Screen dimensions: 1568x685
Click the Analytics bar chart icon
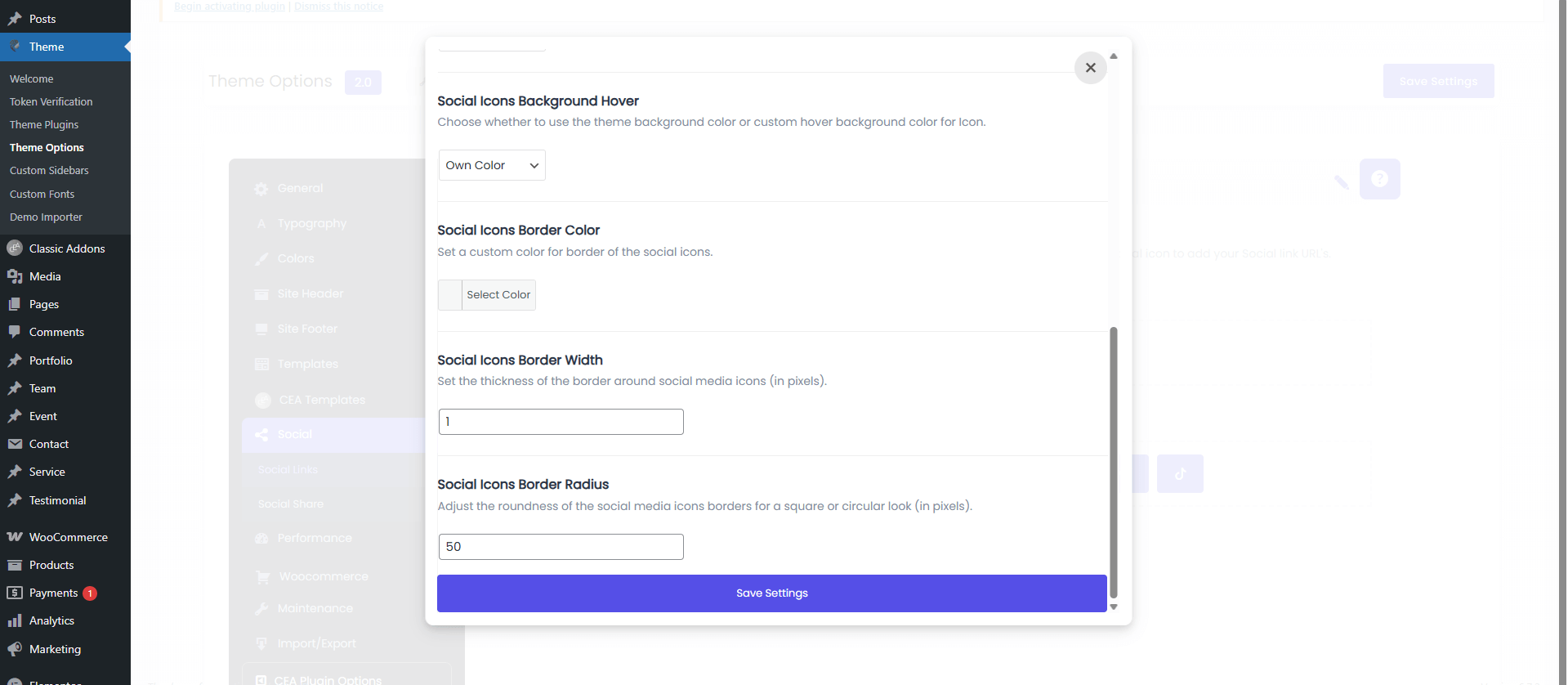pos(15,620)
